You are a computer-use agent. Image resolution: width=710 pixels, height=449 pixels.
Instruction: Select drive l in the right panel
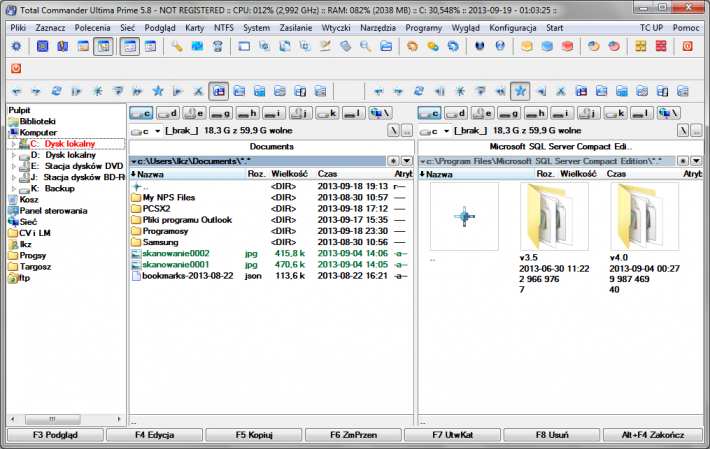(x=643, y=113)
